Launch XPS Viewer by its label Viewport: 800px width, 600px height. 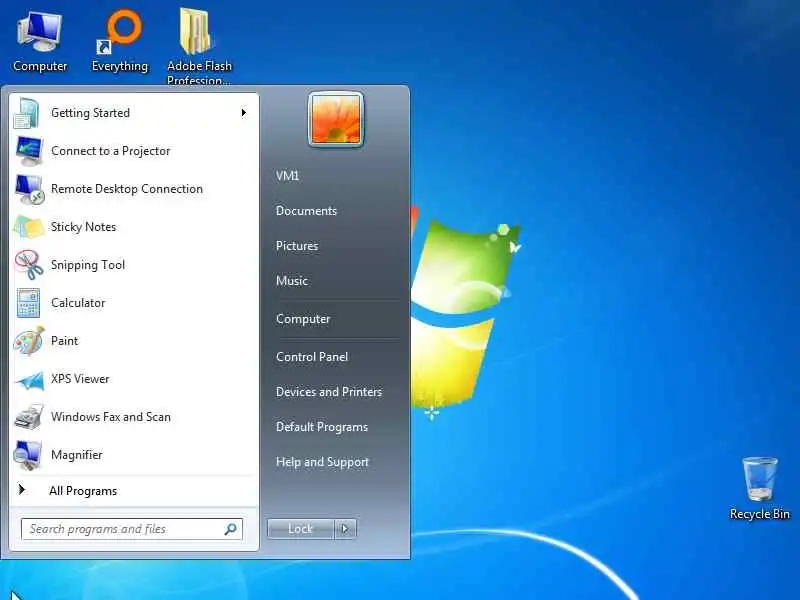[80, 379]
